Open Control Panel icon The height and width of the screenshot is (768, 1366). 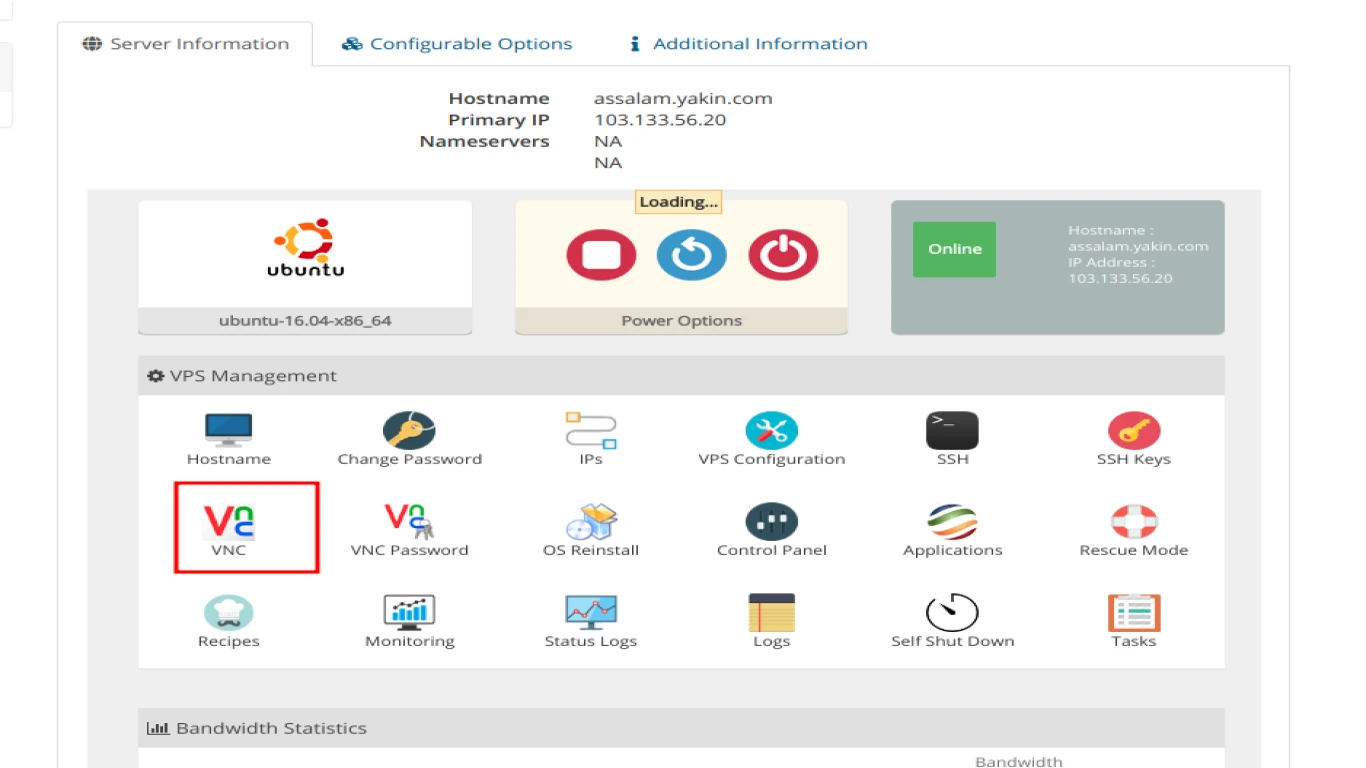(771, 521)
